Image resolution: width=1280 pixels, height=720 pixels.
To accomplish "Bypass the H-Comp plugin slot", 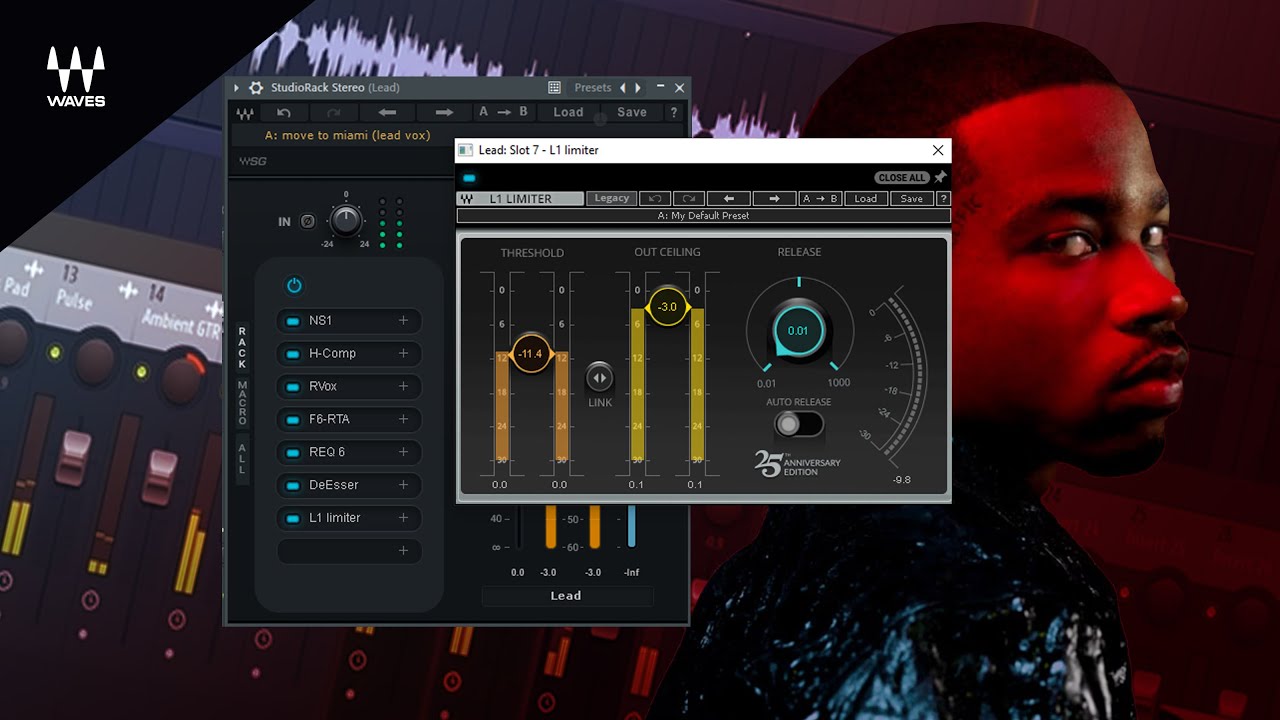I will click(x=293, y=354).
